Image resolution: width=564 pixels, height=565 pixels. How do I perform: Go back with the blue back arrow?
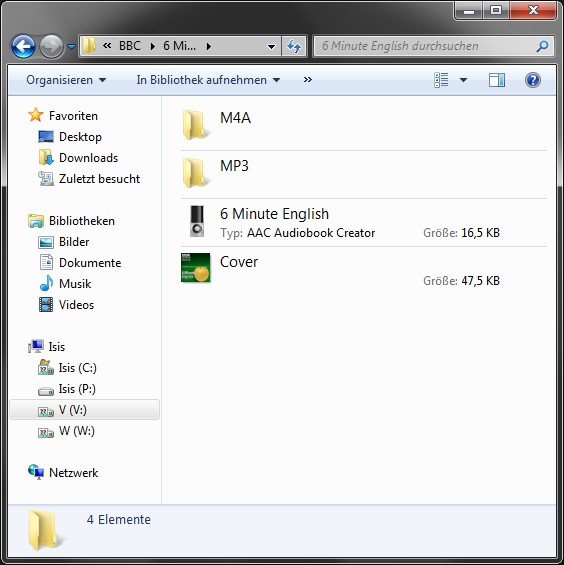click(23, 46)
